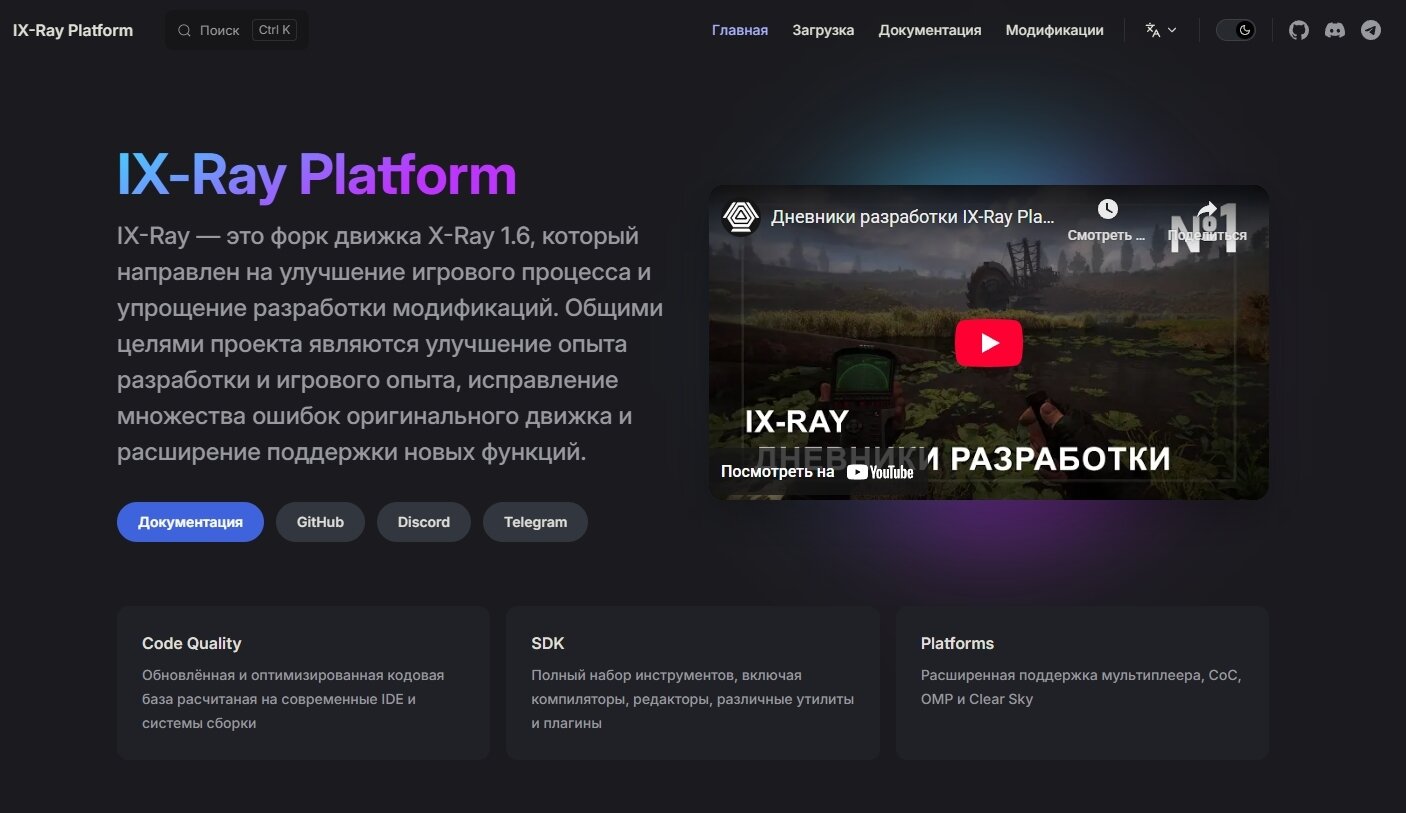1406x813 pixels.
Task: Click the Telegram hero button
Action: 535,522
